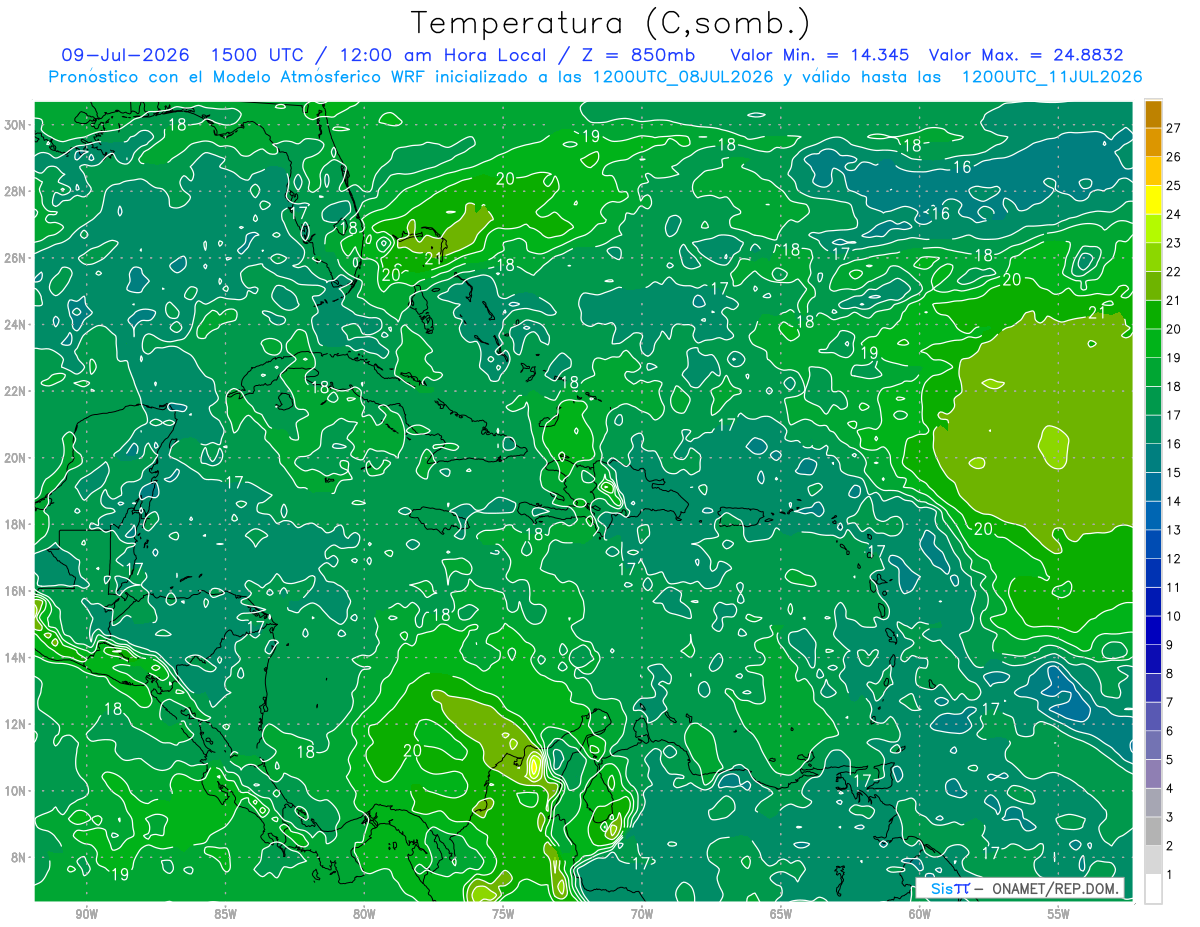
Task: Click the "24N" latitude axis label
Action: click(x=17, y=325)
